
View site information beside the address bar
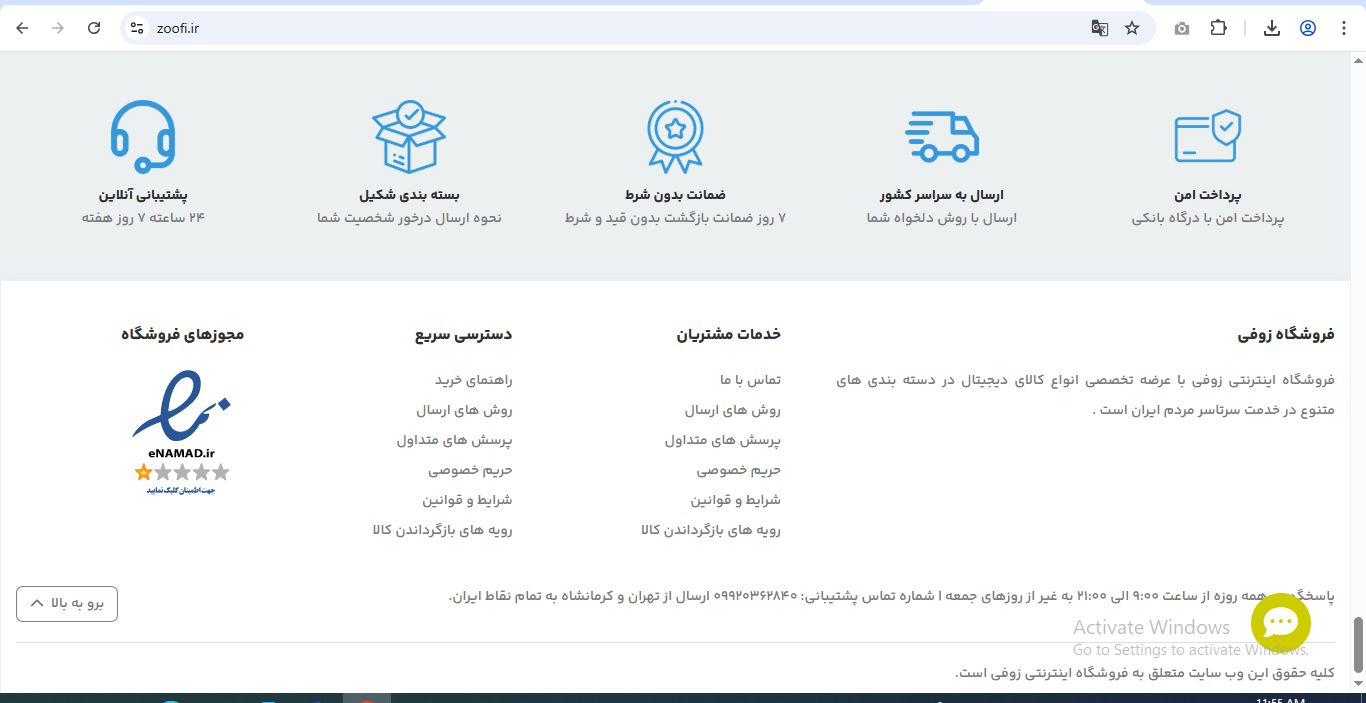[137, 28]
